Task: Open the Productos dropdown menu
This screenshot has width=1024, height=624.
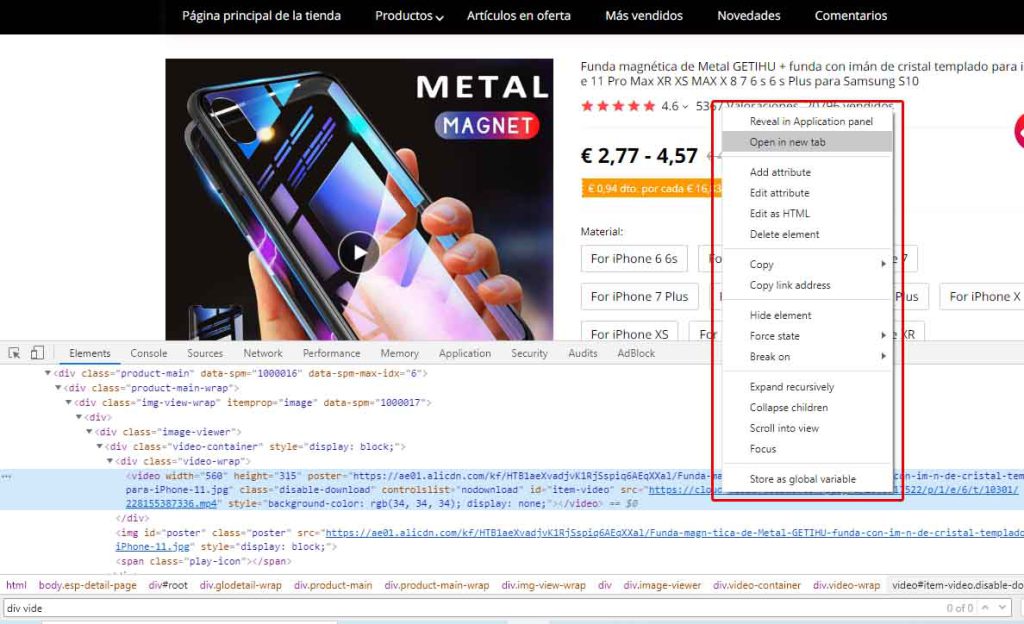Action: click(x=409, y=16)
